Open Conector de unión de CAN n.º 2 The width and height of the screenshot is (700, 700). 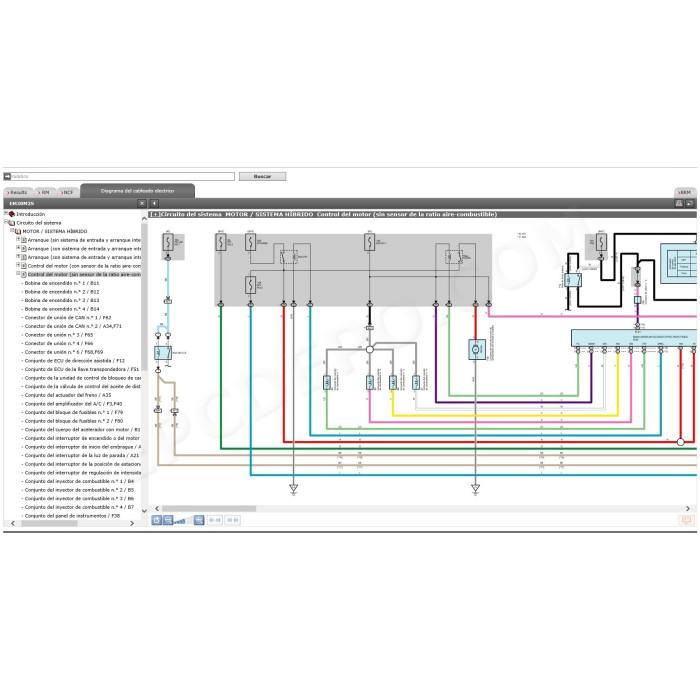73,326
